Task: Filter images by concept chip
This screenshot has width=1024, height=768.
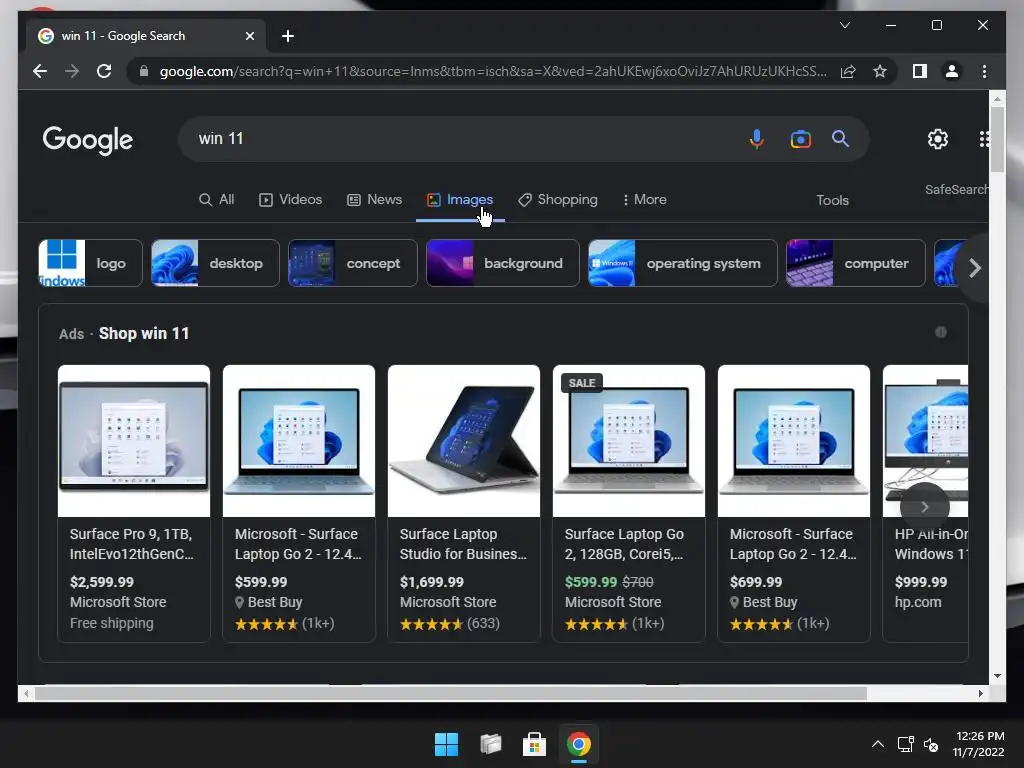Action: [353, 263]
